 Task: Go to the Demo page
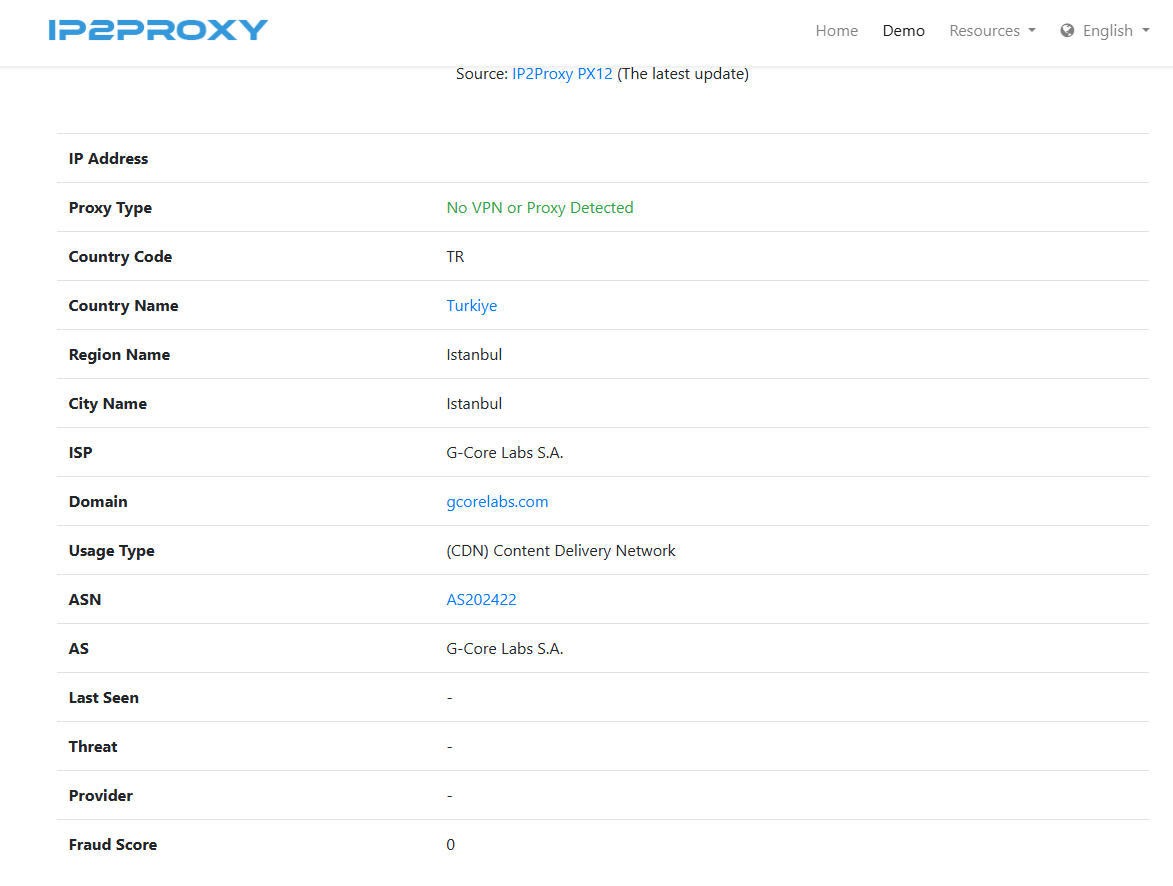[x=904, y=31]
